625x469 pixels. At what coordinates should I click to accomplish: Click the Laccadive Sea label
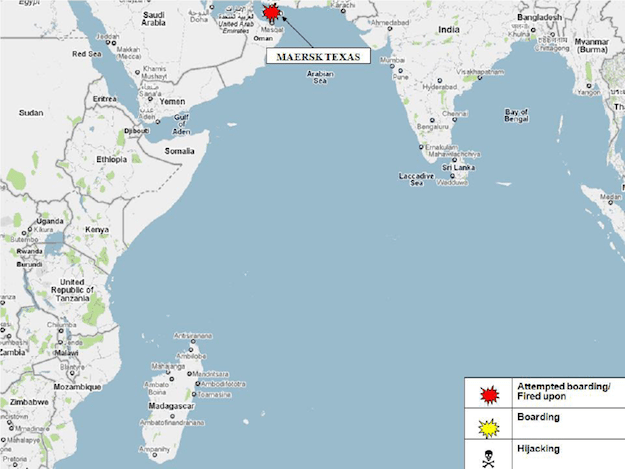[x=417, y=179]
